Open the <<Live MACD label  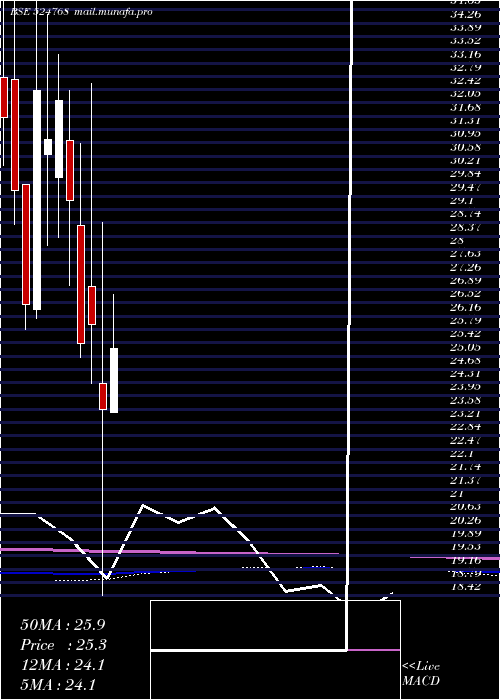click(x=421, y=673)
